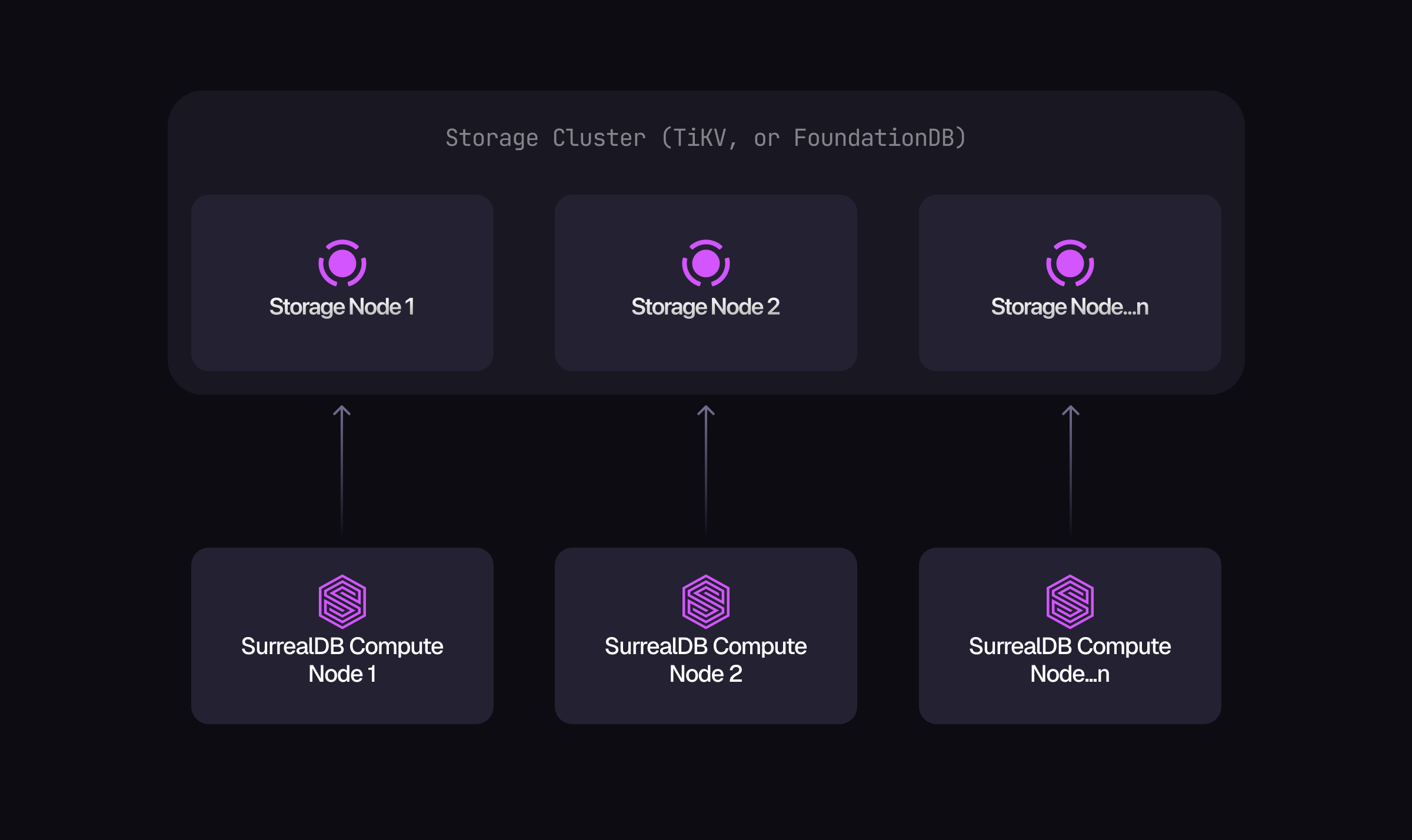
Task: Click the "Storage Cluster (TiKV, or FoundationDB)" heading
Action: (706, 138)
